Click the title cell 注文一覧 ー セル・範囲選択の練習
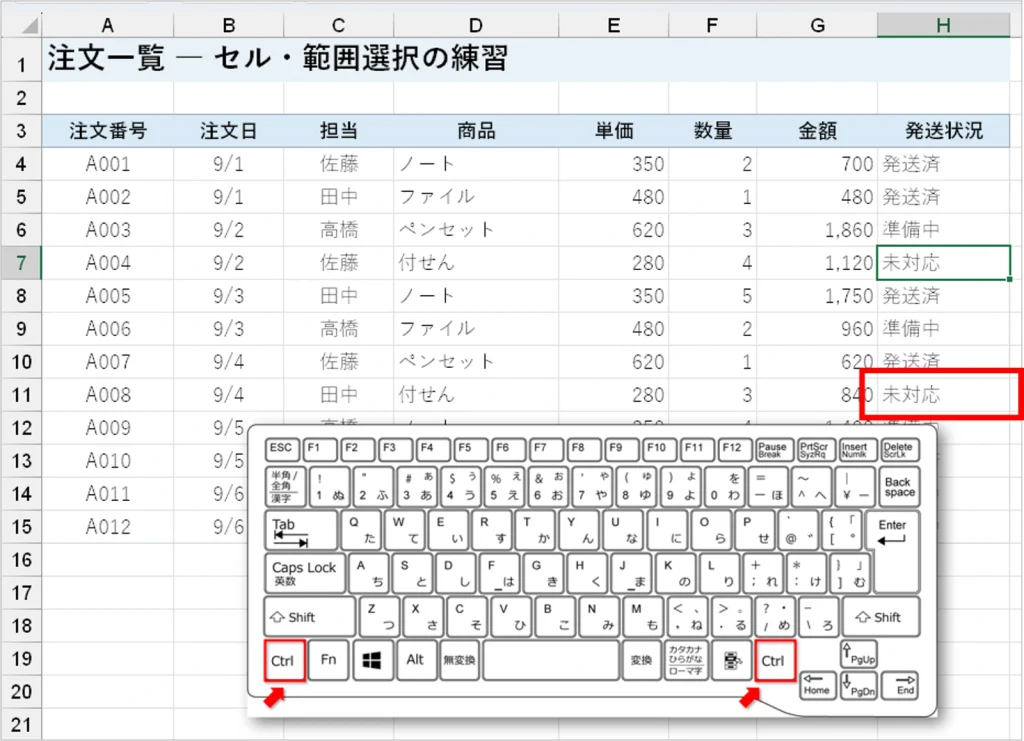The width and height of the screenshot is (1024, 741). (526, 59)
